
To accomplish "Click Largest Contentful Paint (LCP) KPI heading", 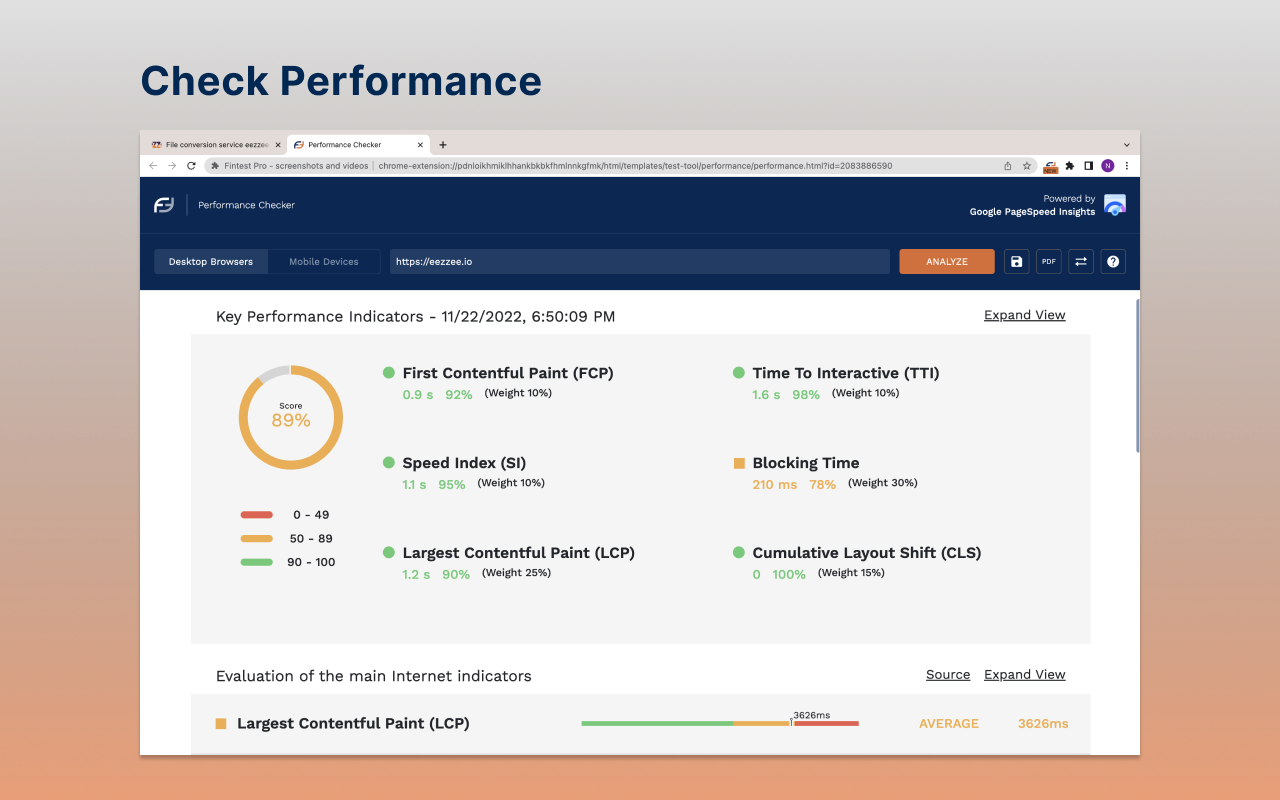I will click(x=518, y=553).
